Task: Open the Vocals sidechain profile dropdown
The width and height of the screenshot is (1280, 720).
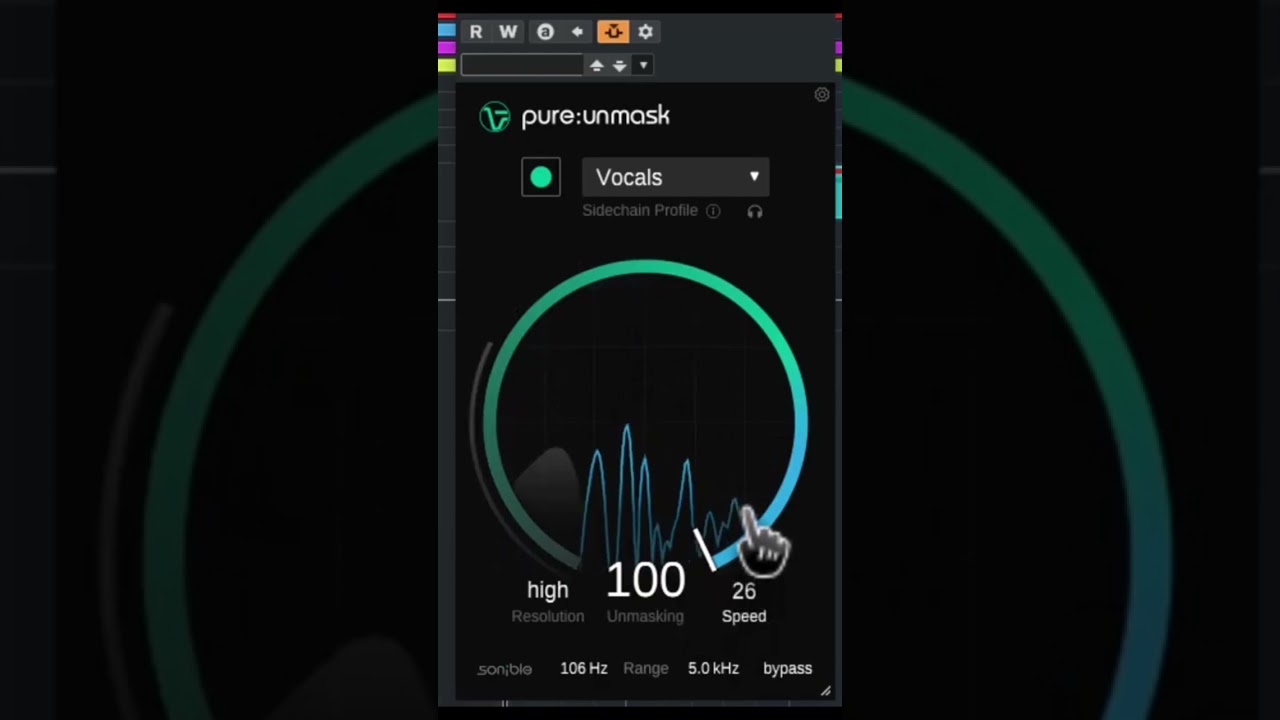Action: 676,177
